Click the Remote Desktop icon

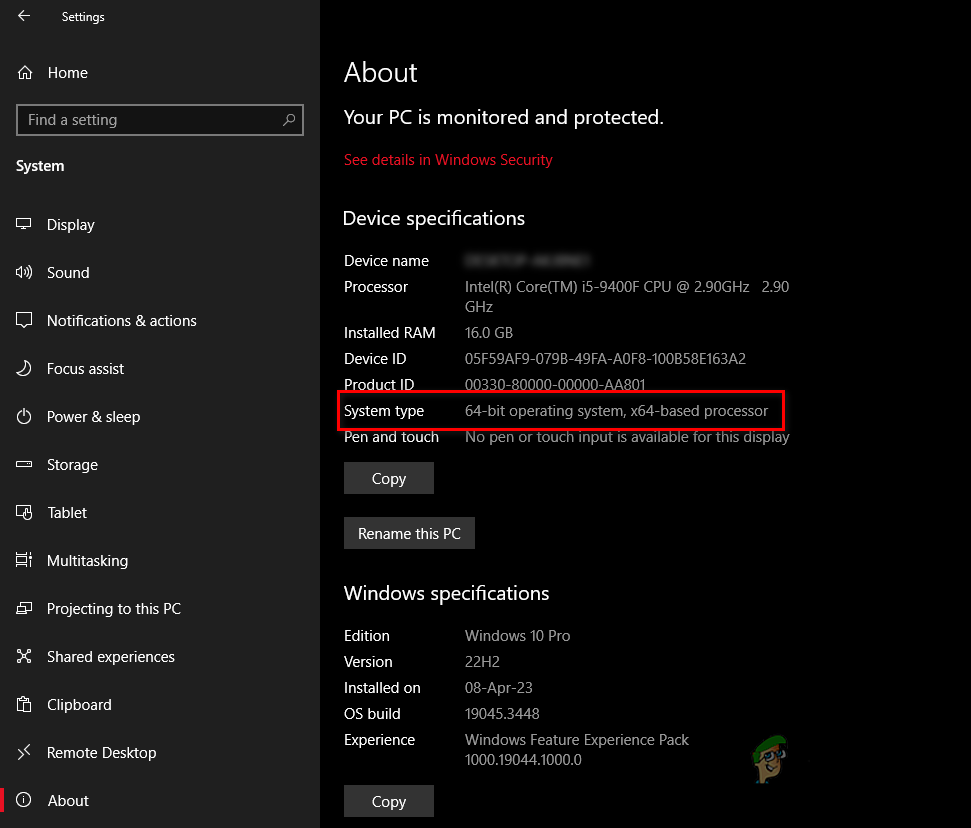coord(25,753)
